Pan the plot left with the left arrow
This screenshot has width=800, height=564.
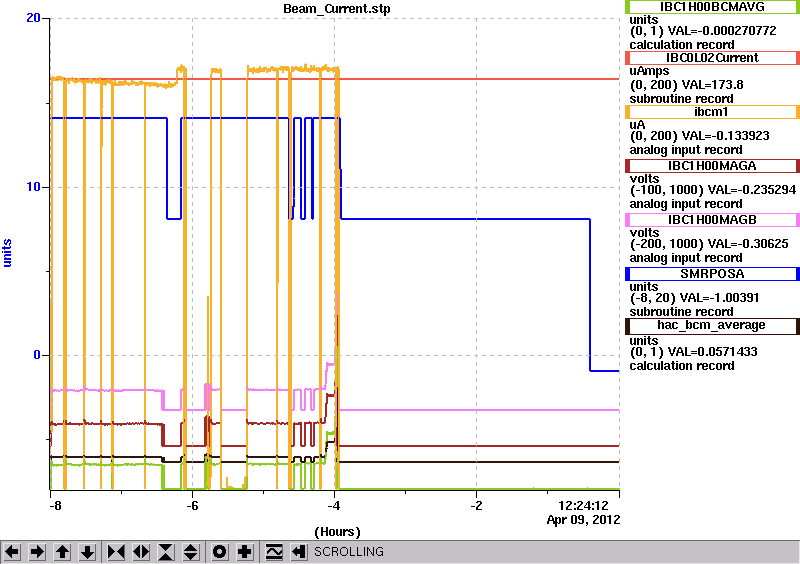click(x=12, y=552)
